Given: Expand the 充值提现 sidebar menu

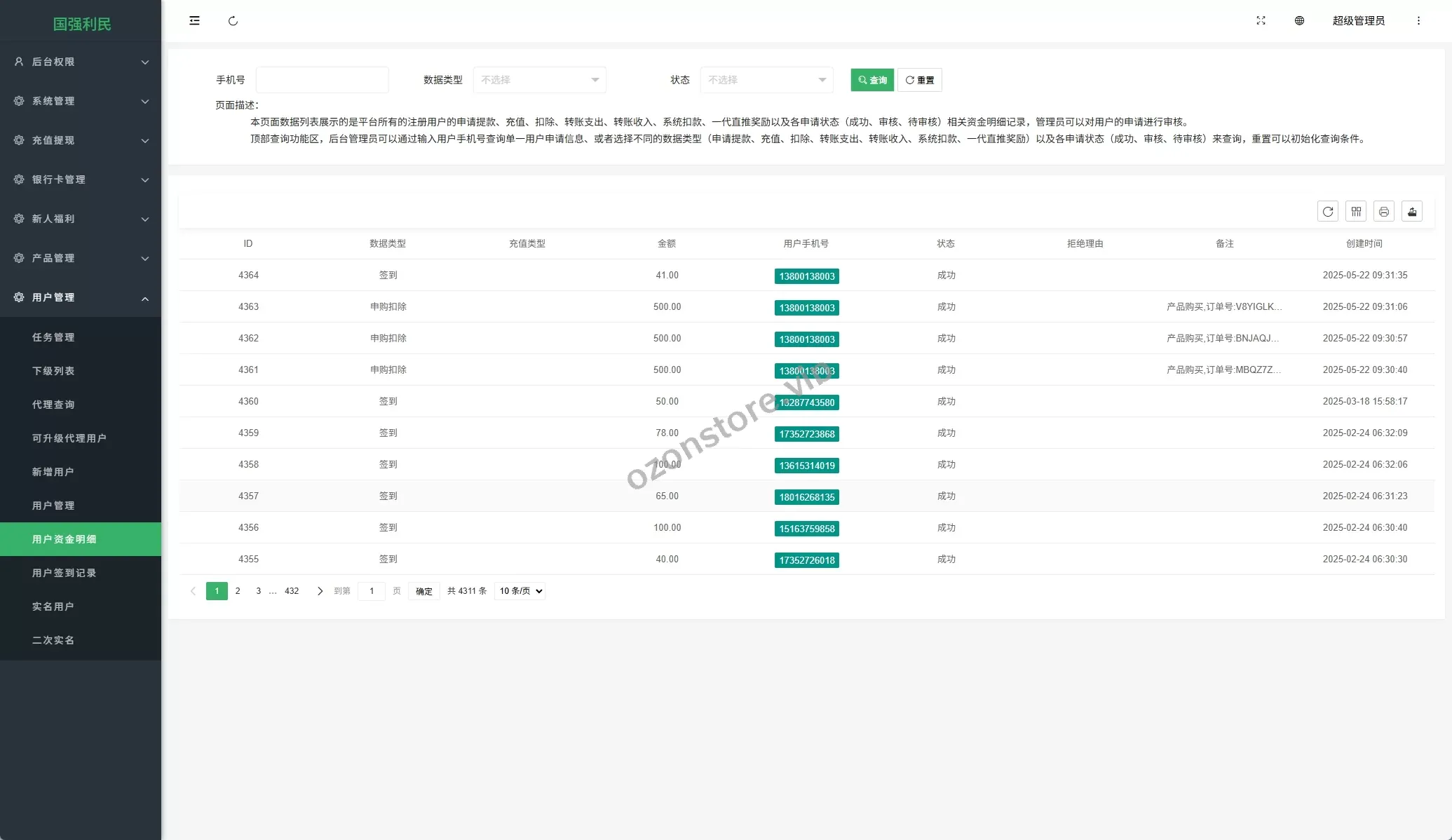Looking at the screenshot, I should pos(81,140).
